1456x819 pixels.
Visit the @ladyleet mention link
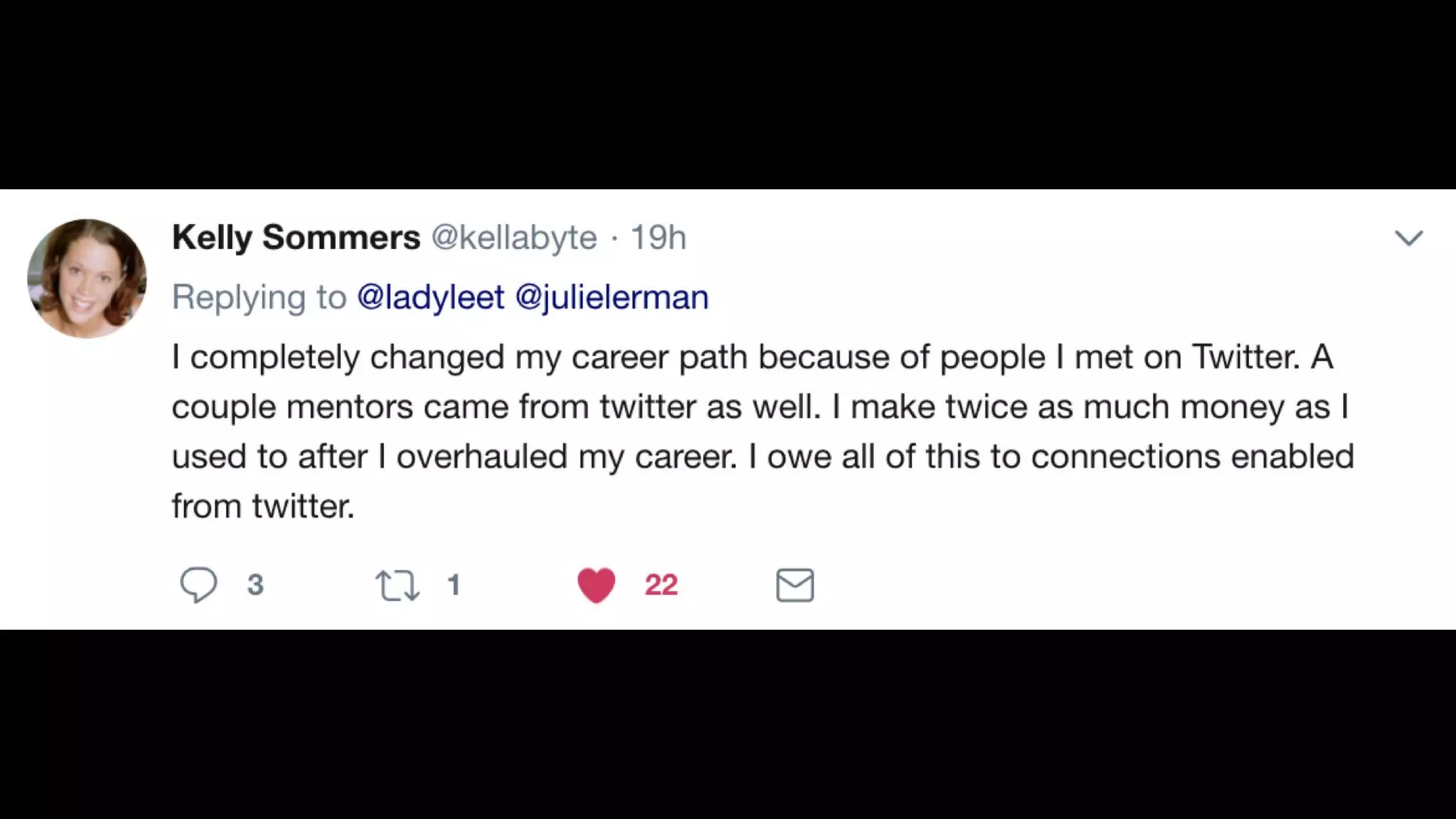430,297
